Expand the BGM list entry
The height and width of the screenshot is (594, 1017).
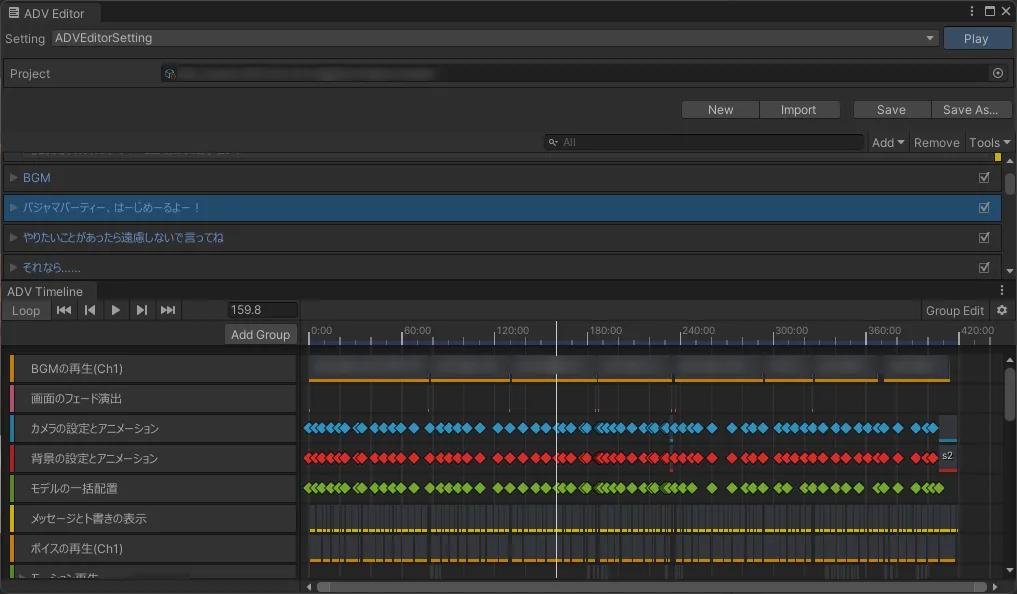[x=14, y=178]
